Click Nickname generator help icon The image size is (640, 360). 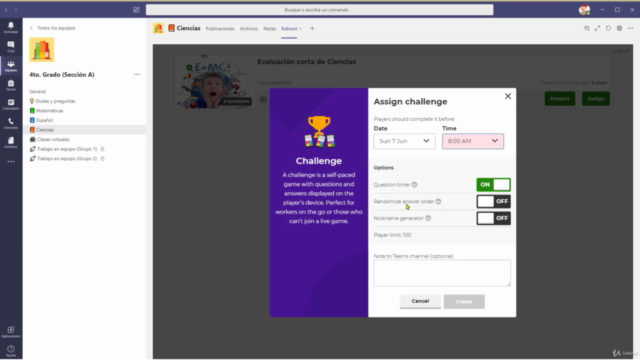[x=428, y=218]
